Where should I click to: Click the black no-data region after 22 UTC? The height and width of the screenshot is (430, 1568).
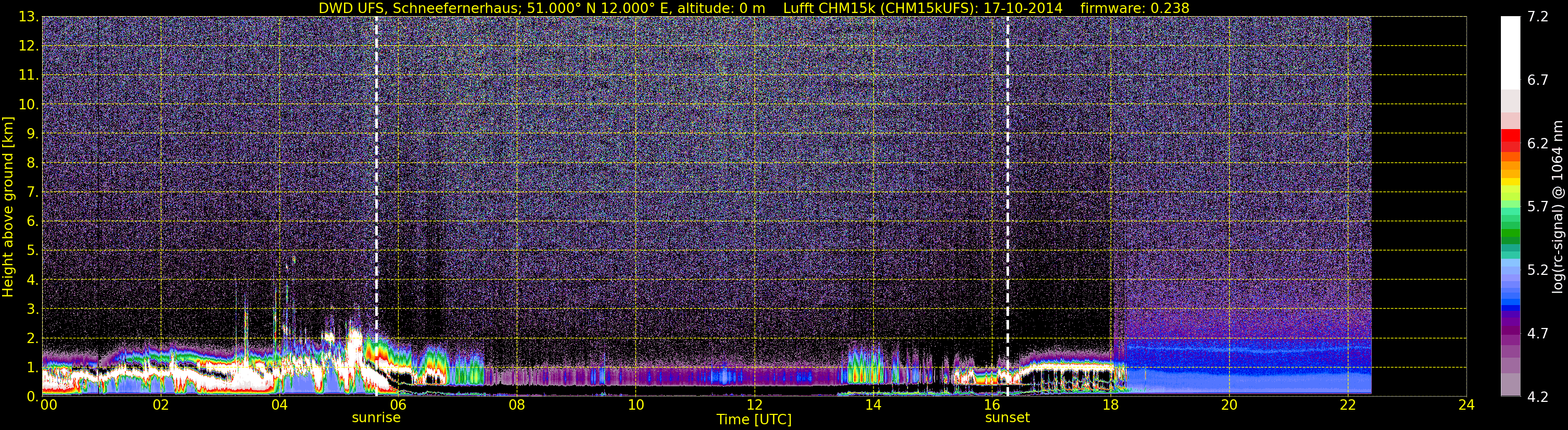(x=1419, y=206)
